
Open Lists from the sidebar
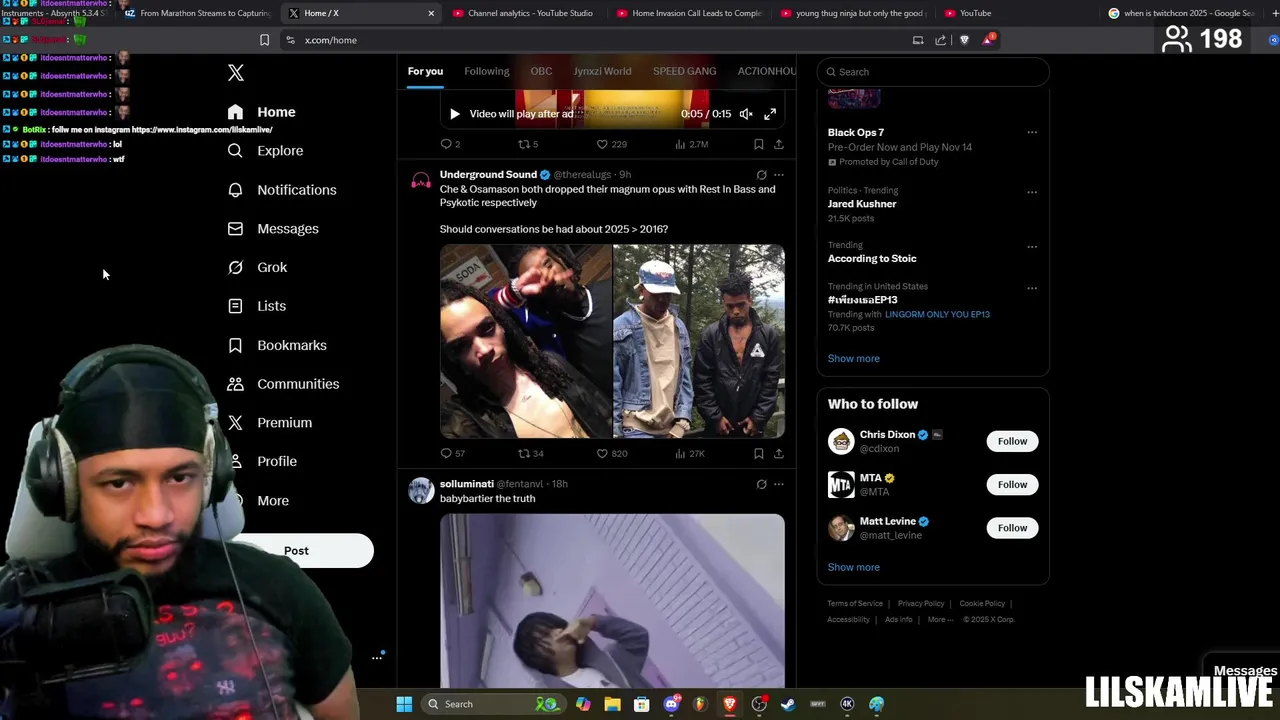(257, 306)
